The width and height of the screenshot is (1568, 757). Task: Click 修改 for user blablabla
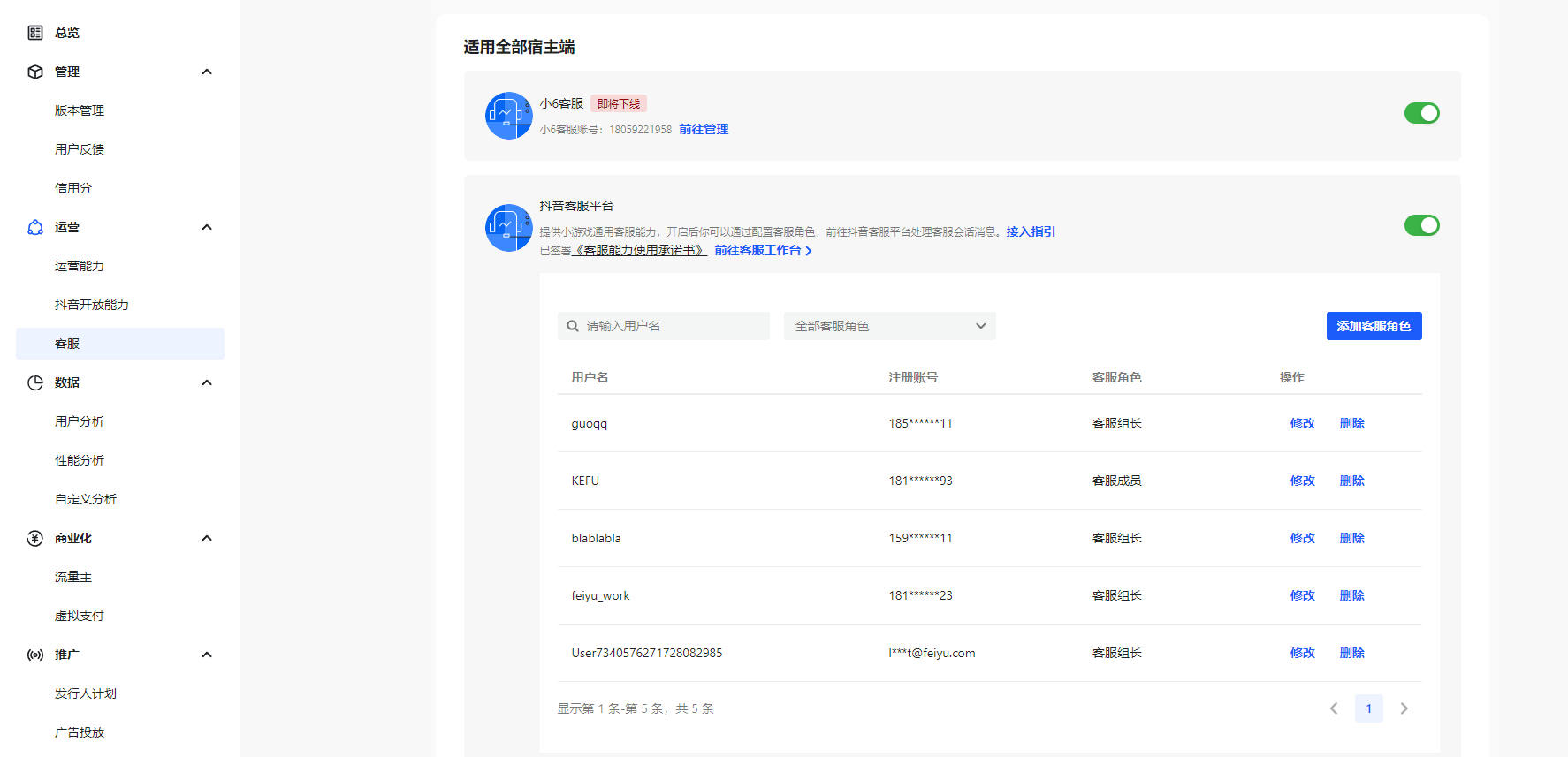pos(1303,538)
